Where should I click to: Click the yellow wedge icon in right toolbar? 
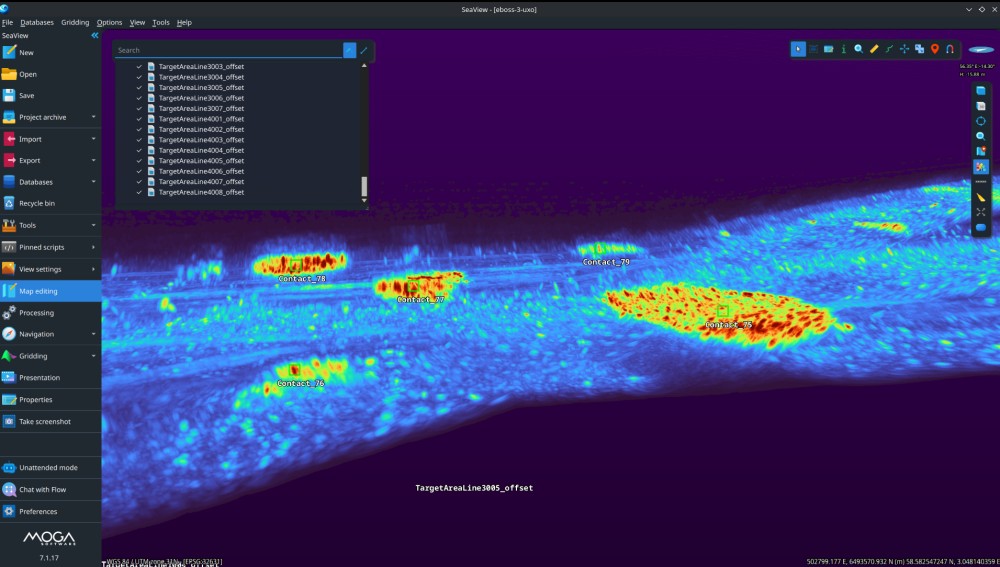pos(981,197)
